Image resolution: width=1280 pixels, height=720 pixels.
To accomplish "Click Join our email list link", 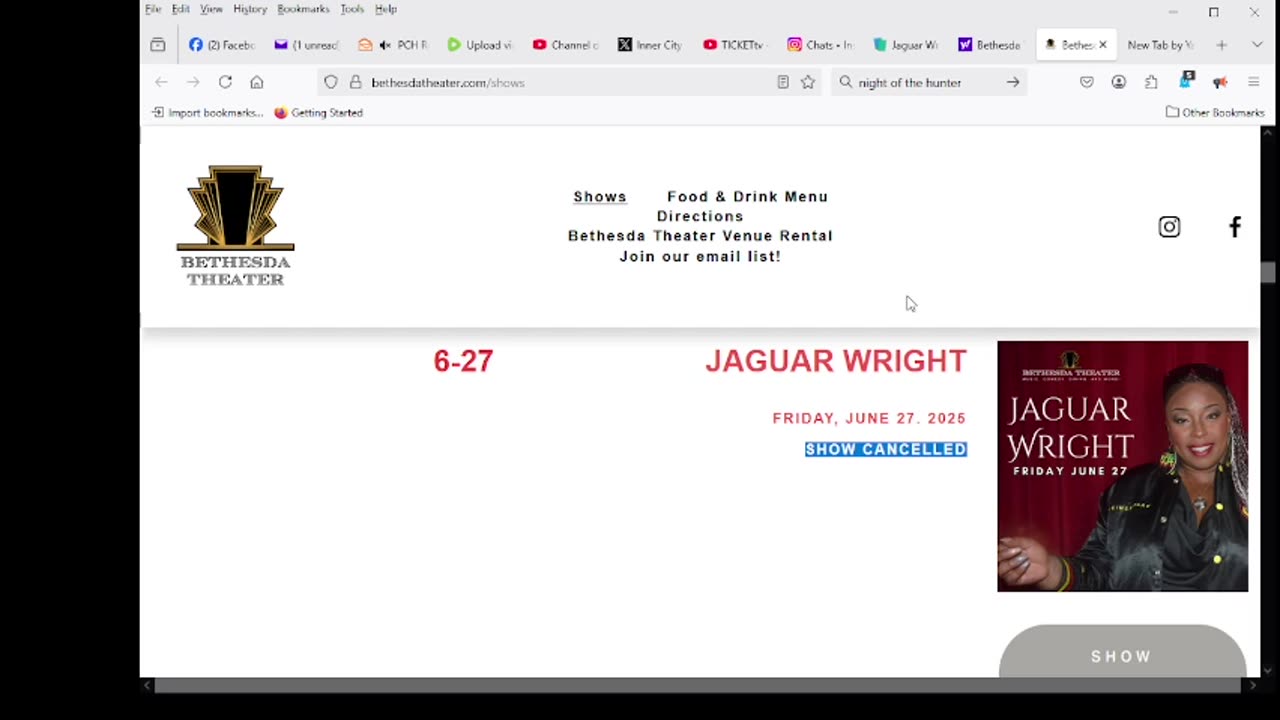I will (700, 257).
